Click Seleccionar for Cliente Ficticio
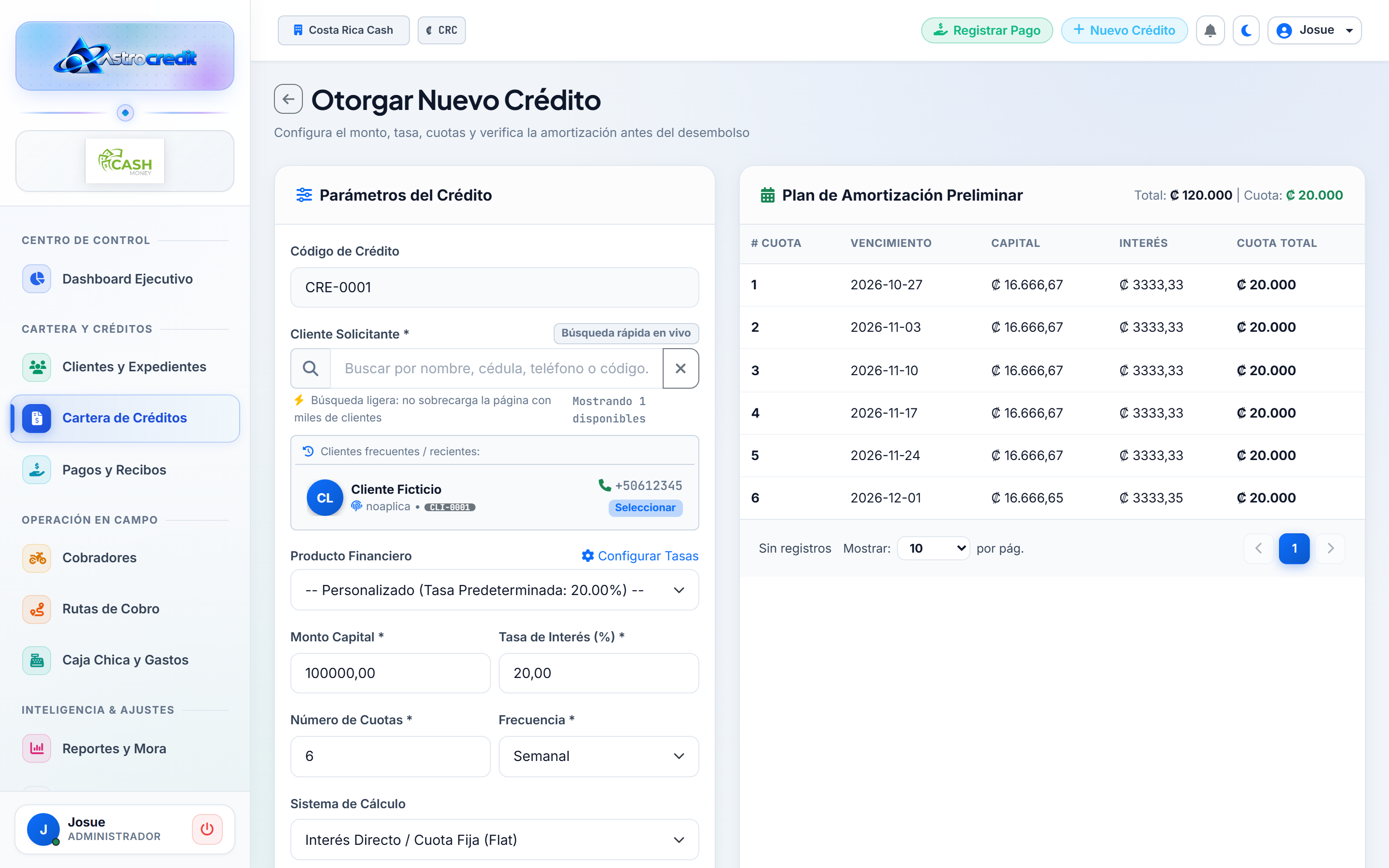Screen dimensions: 1389x868 [645, 507]
